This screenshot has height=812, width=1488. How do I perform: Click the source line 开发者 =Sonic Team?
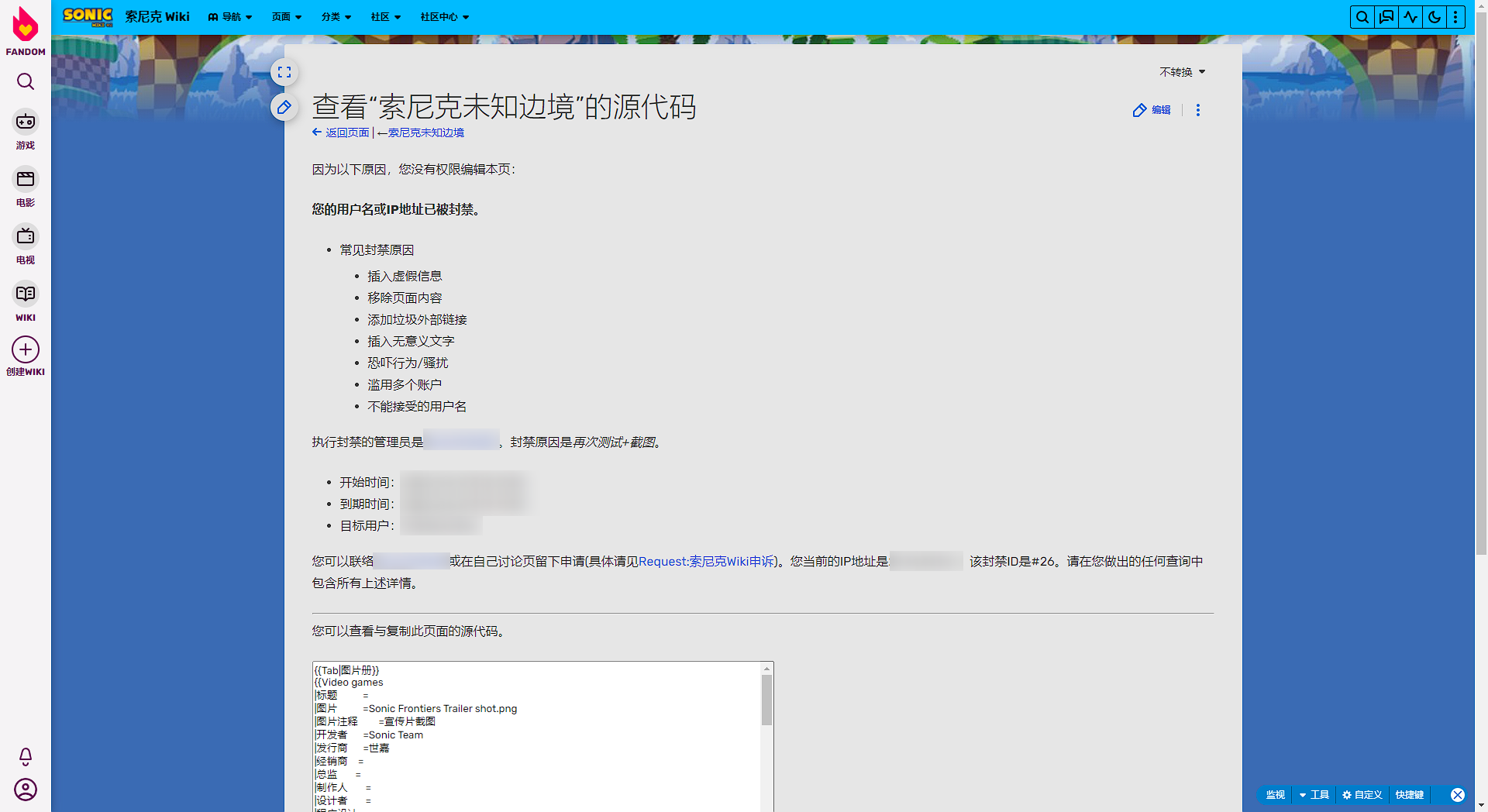[369, 735]
